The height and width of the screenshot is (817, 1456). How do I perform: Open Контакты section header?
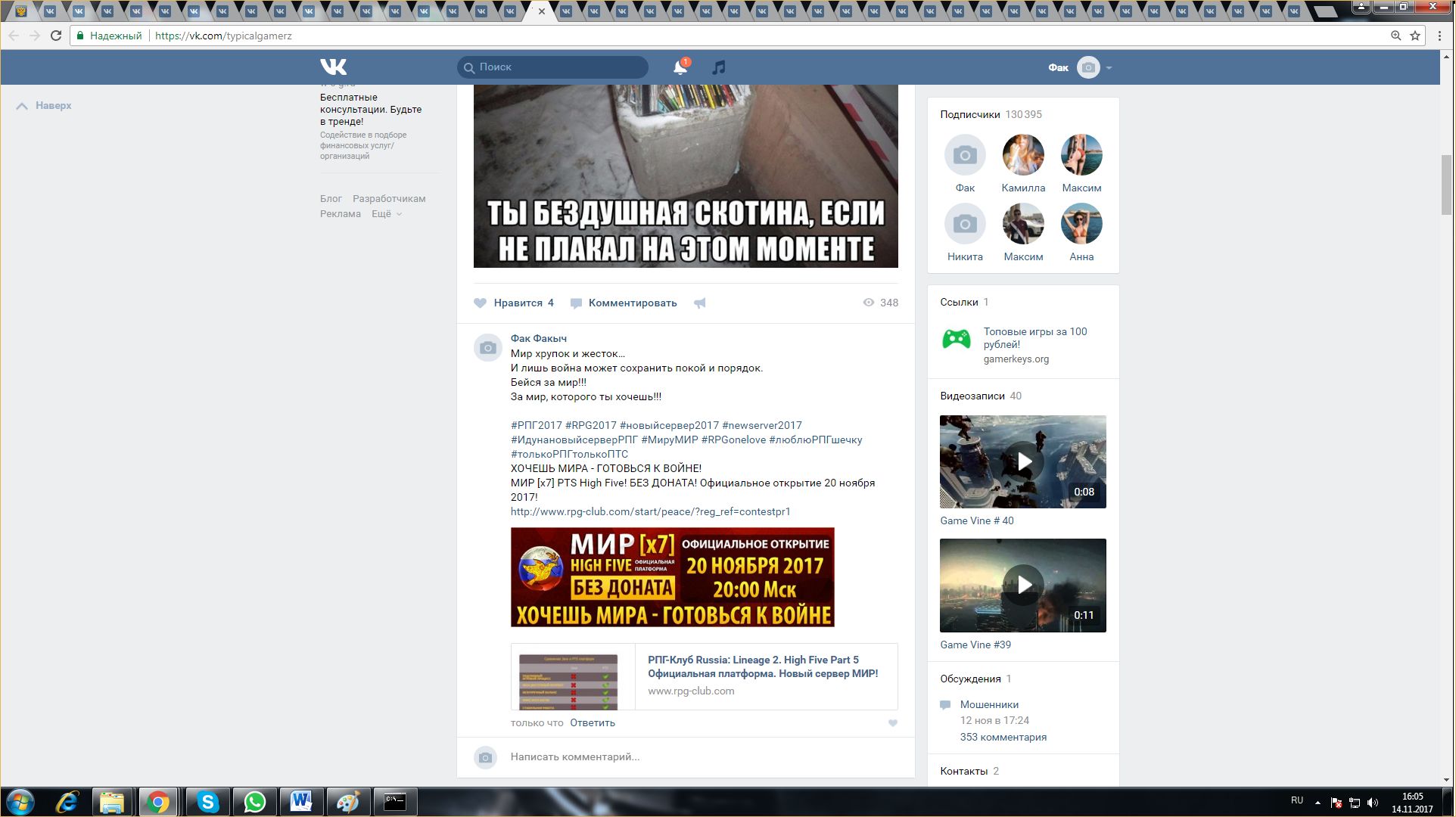tap(963, 772)
